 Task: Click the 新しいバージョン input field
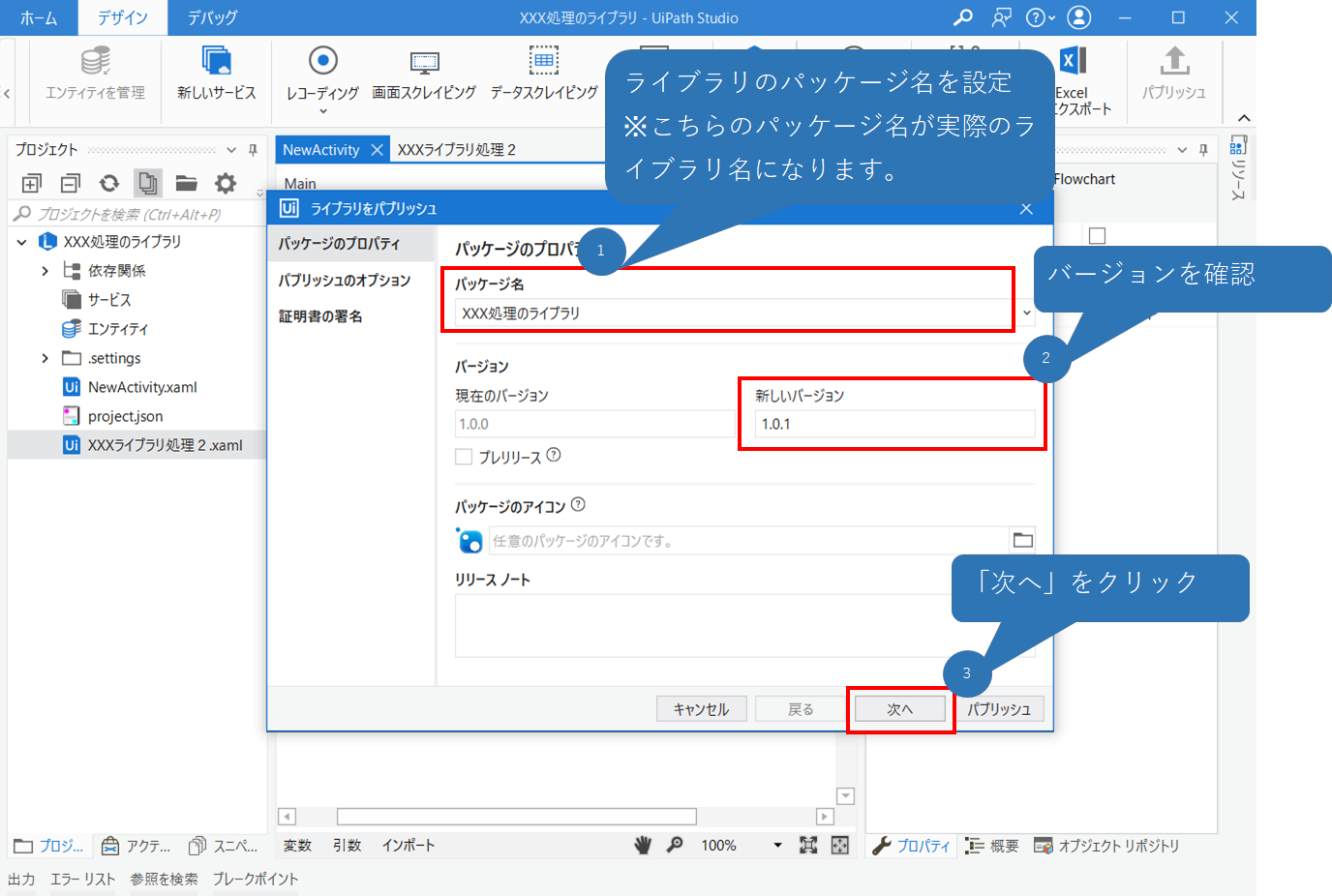[x=894, y=424]
